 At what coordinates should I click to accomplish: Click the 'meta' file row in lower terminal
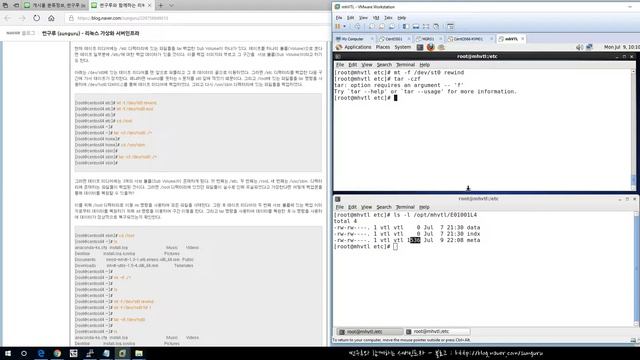coord(407,240)
